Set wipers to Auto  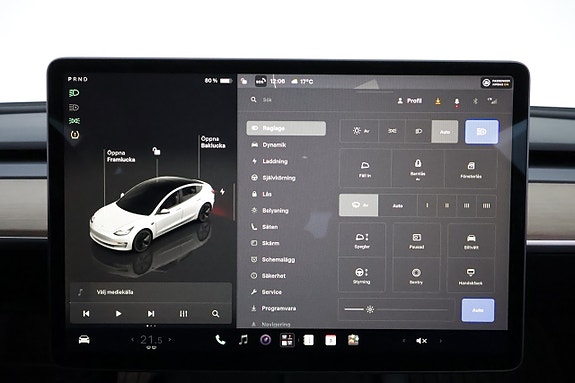tap(398, 205)
